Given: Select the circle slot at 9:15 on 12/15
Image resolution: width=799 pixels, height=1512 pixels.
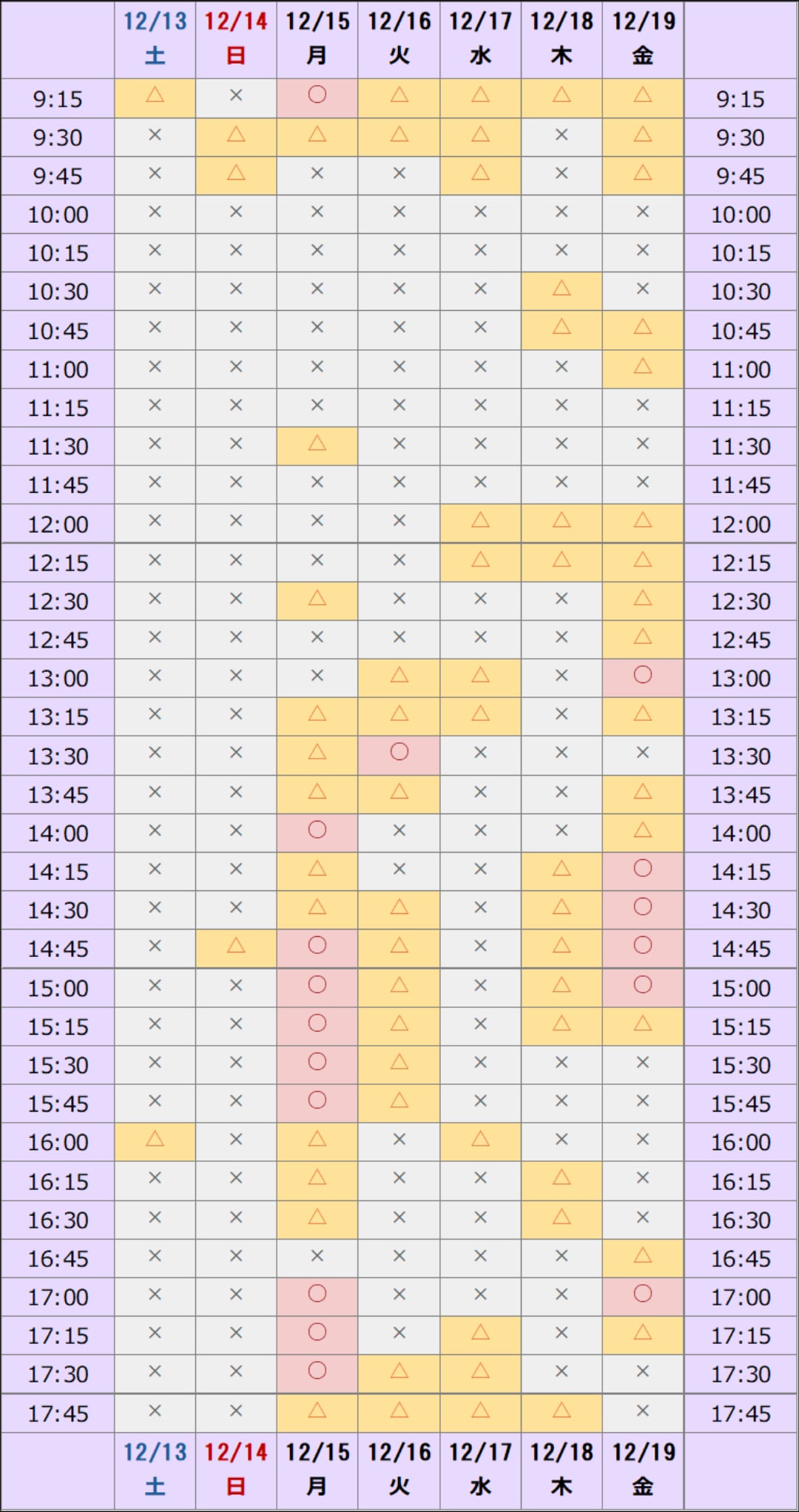Looking at the screenshot, I should tap(317, 95).
